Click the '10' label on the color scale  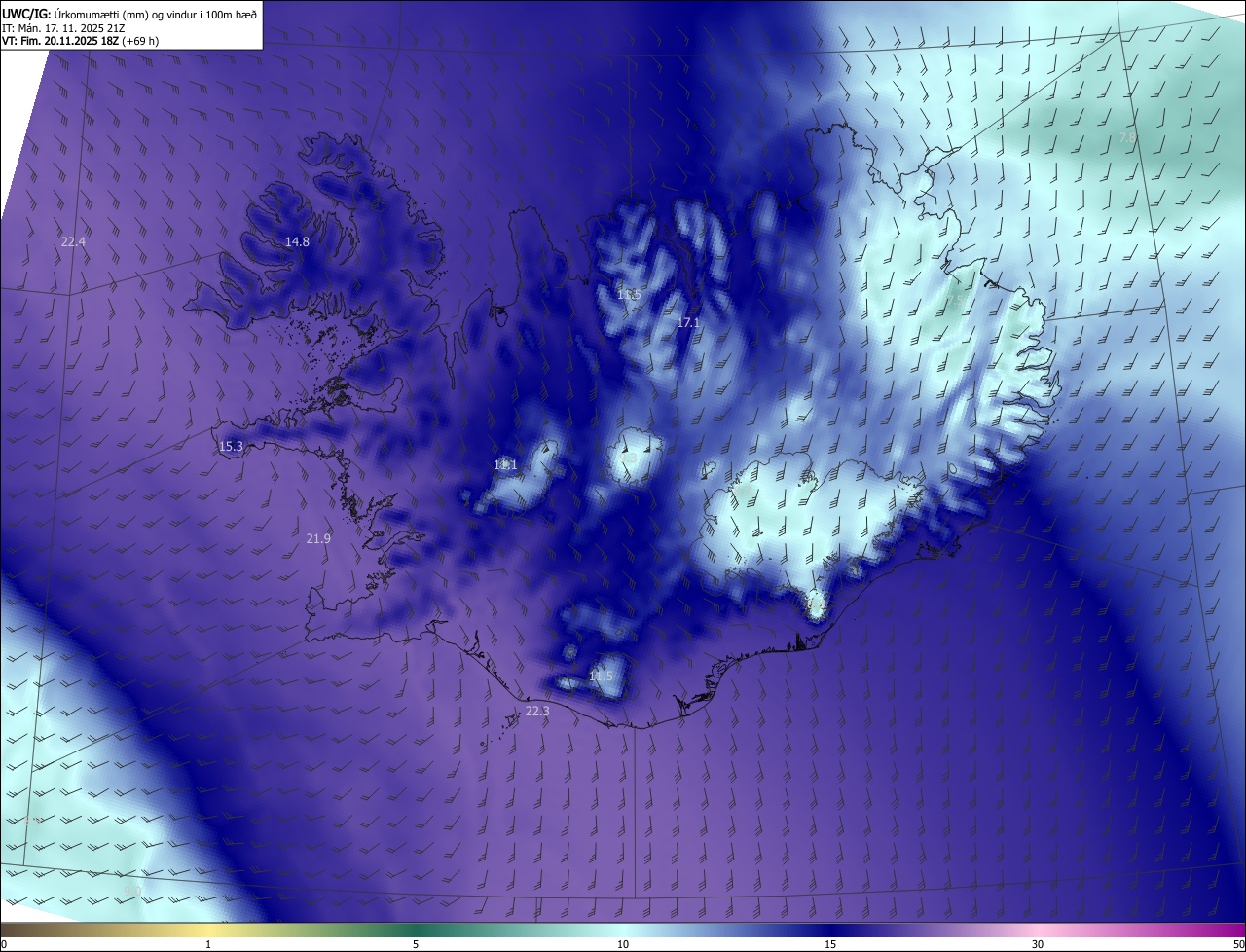[623, 945]
